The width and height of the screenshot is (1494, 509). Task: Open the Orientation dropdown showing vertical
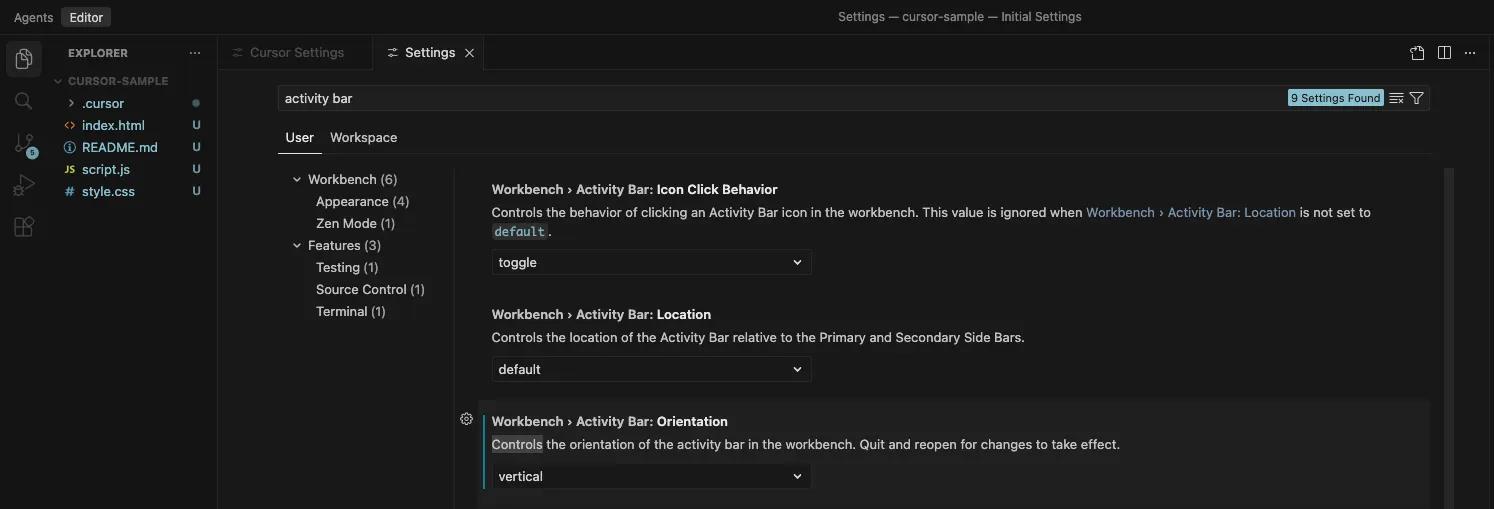(651, 476)
